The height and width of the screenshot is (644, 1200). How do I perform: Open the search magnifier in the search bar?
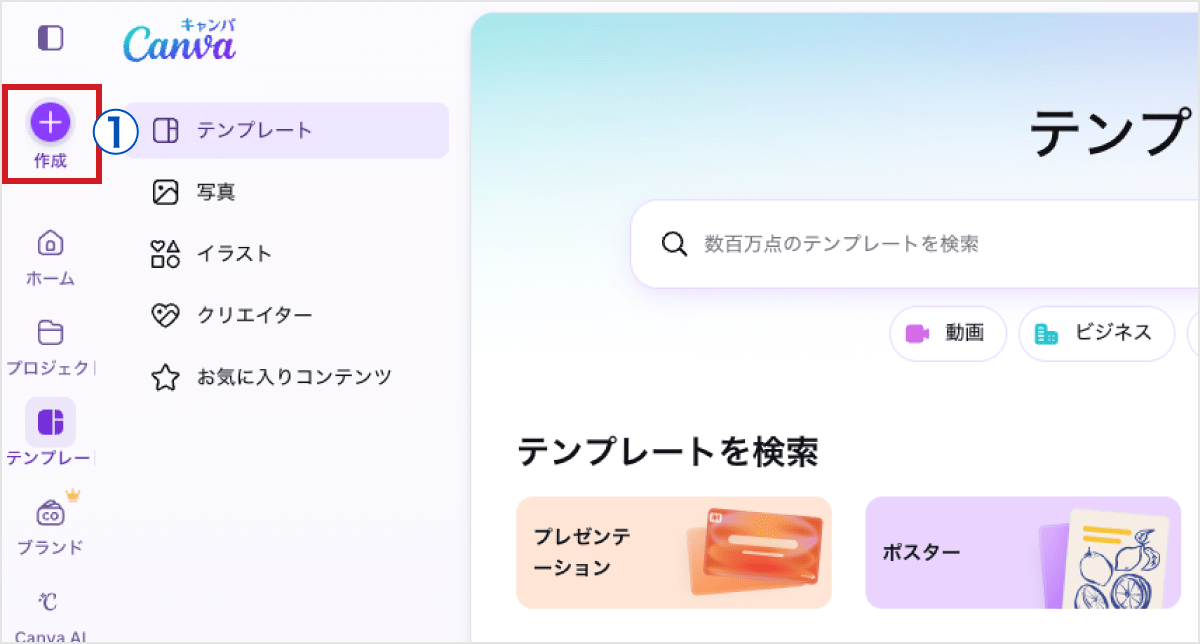[x=672, y=243]
